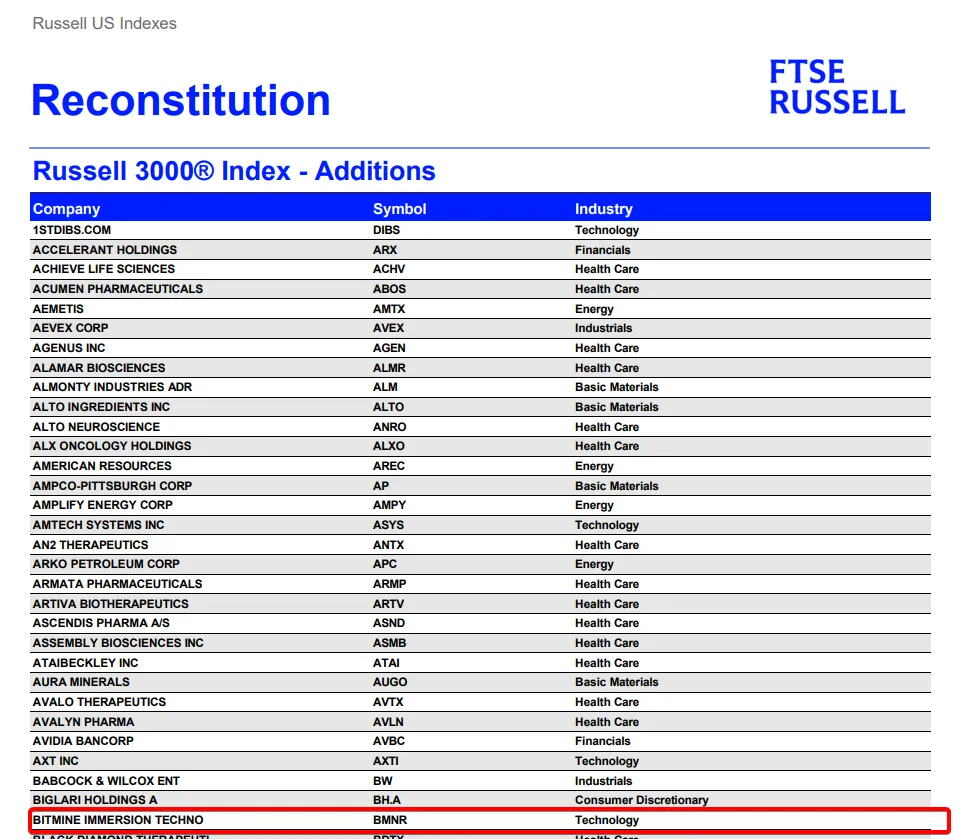Select the BABCOCK & WILCOX ENT entry

106,781
